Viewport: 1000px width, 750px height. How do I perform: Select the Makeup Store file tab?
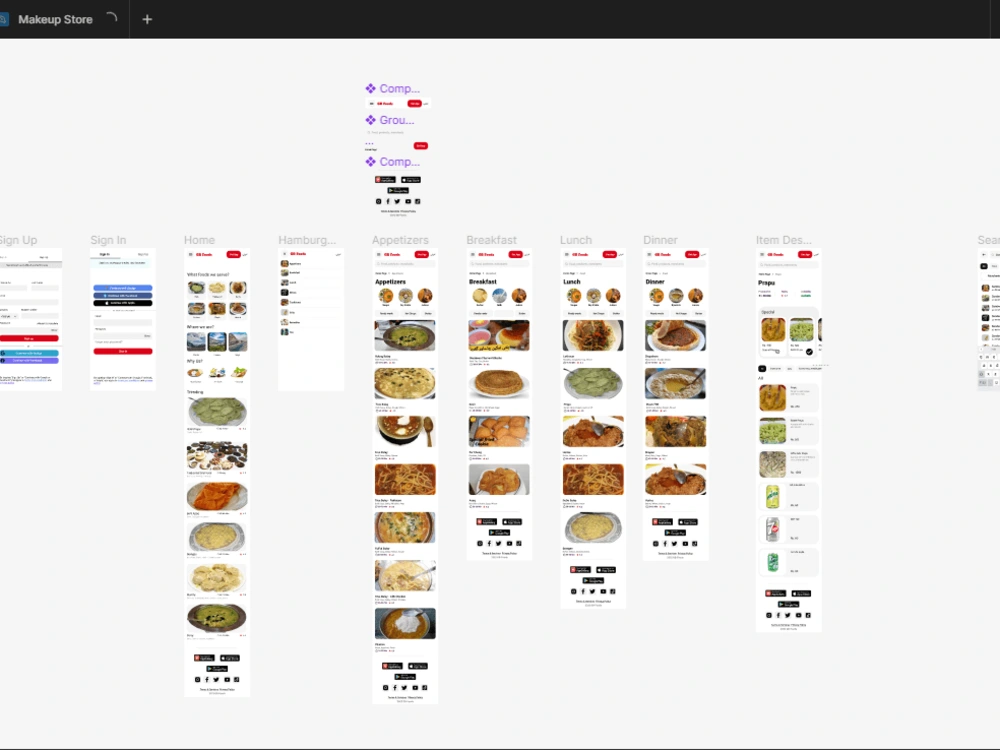[x=55, y=19]
